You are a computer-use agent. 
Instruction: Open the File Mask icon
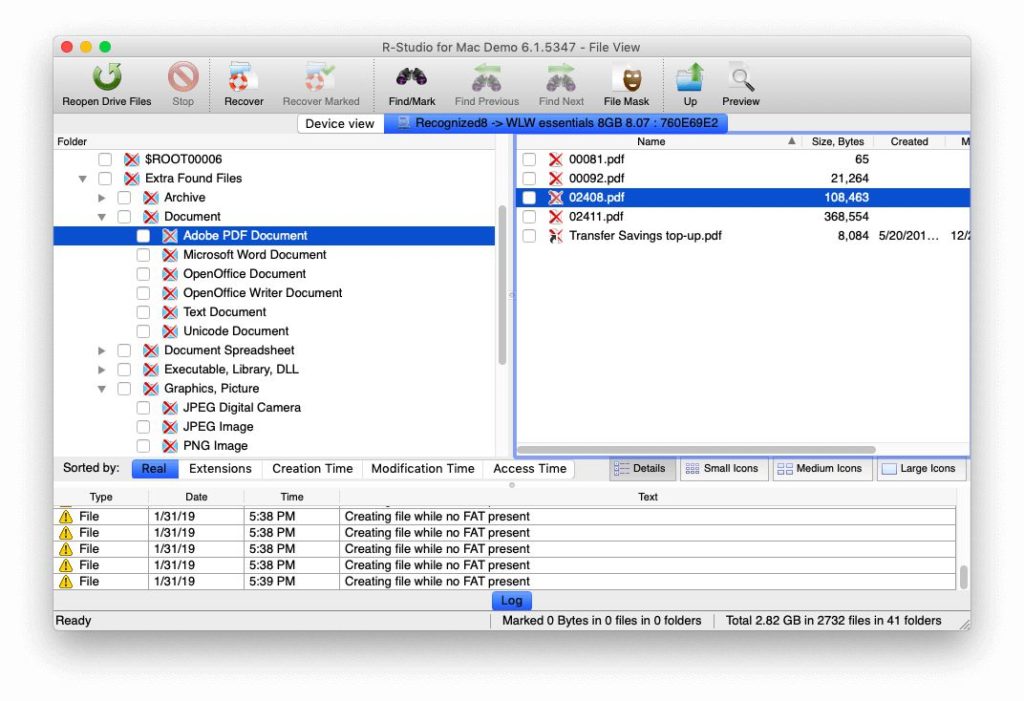pos(627,80)
